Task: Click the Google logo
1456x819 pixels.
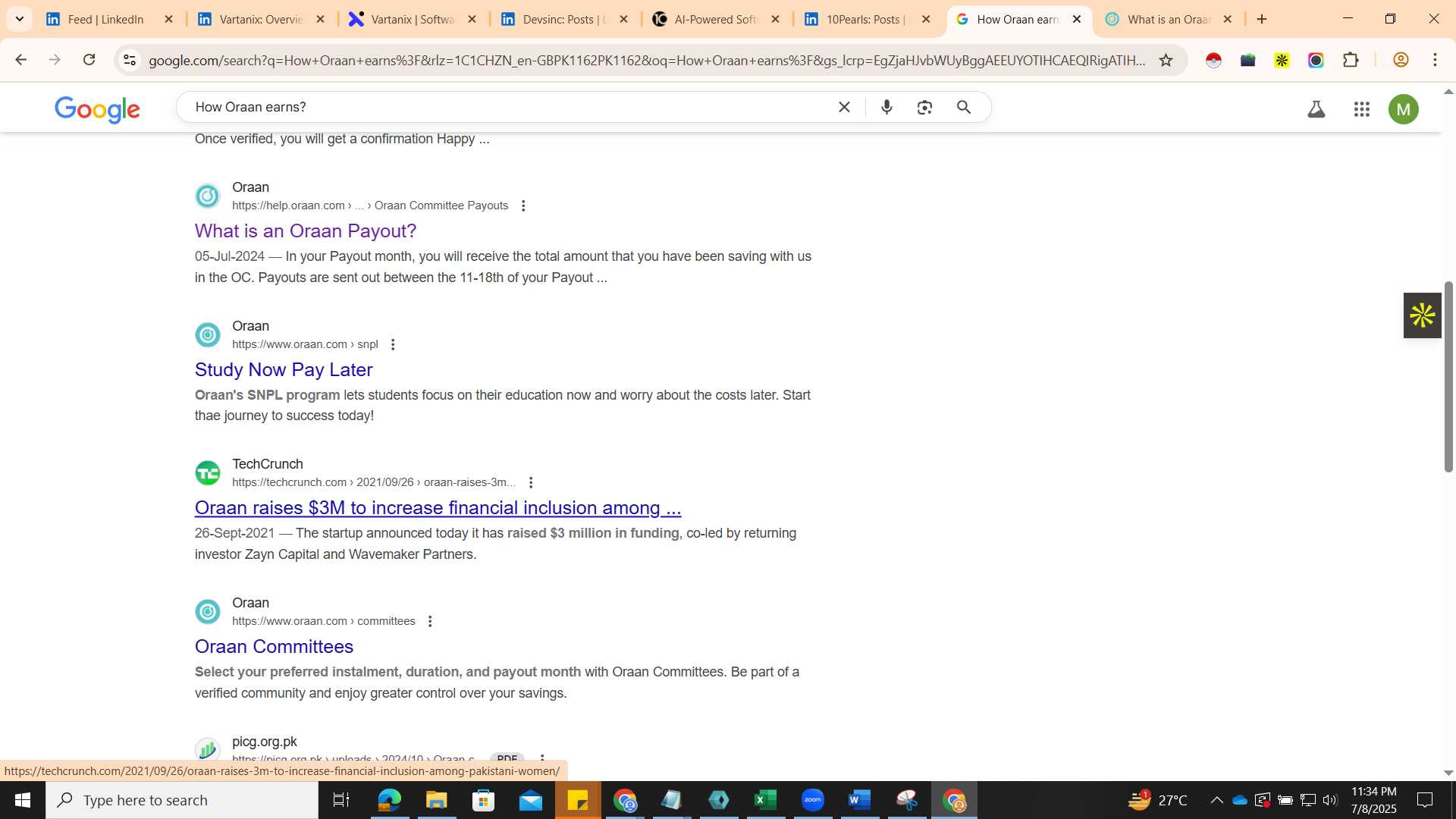Action: pyautogui.click(x=97, y=109)
